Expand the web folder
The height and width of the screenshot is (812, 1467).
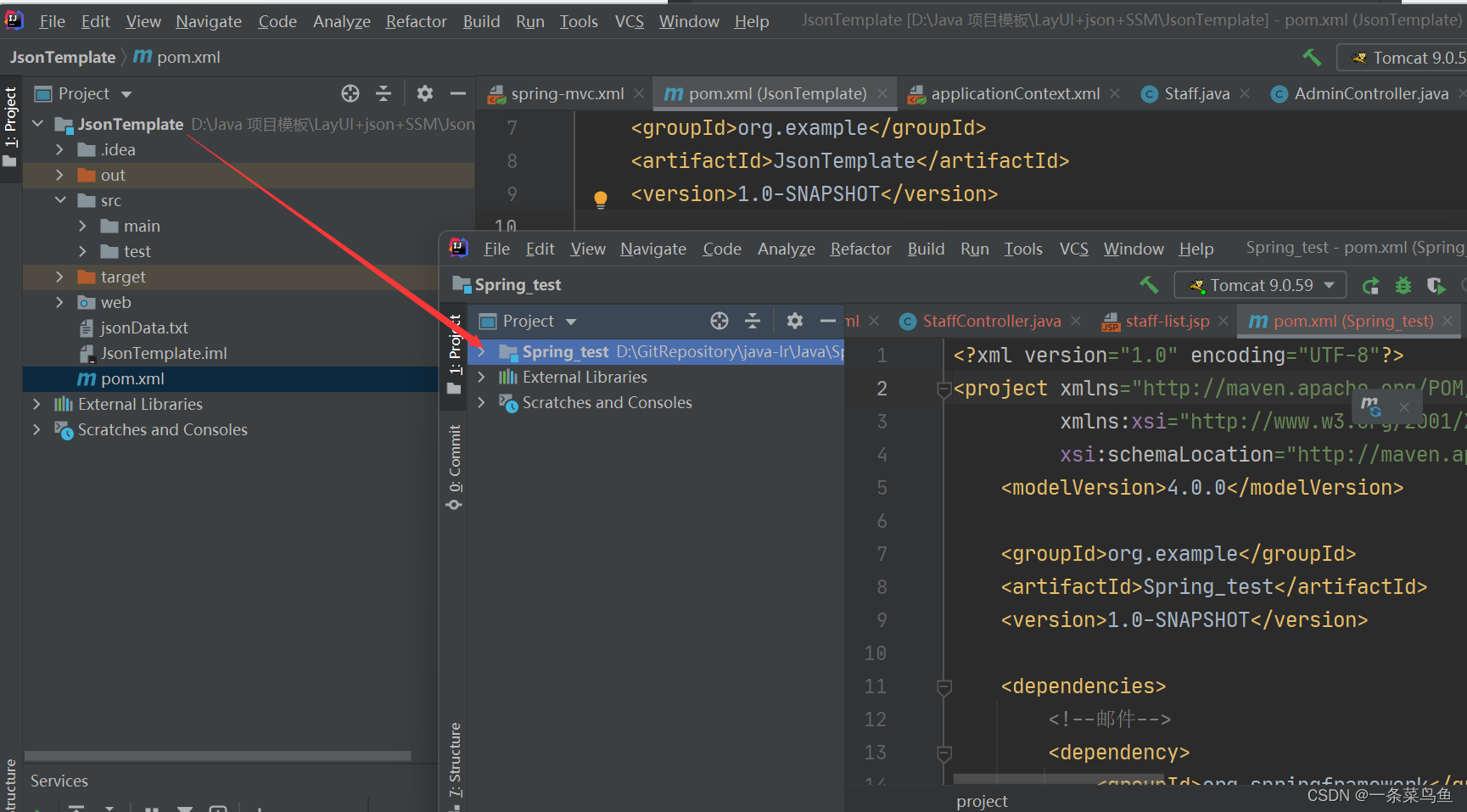click(59, 302)
